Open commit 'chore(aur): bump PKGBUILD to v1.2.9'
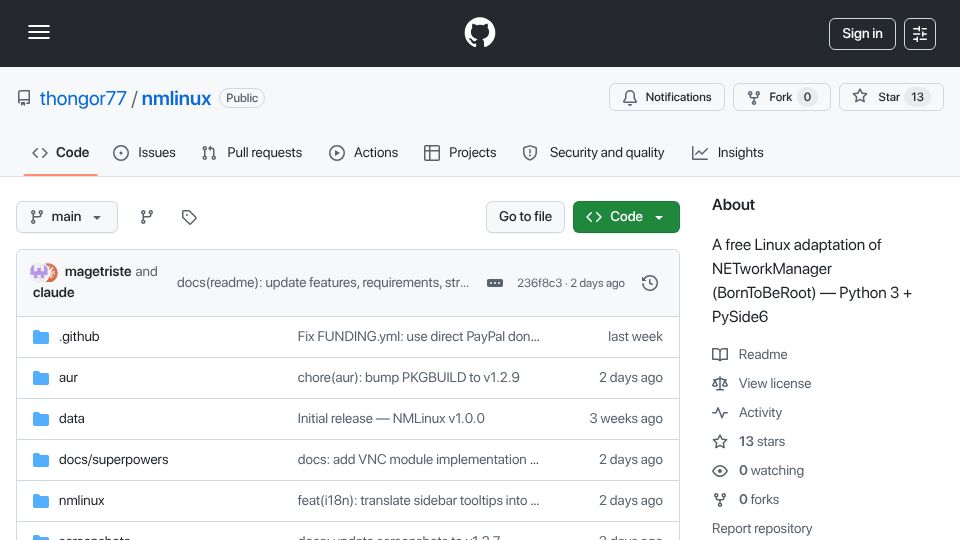Viewport: 960px width, 540px height. tap(408, 378)
